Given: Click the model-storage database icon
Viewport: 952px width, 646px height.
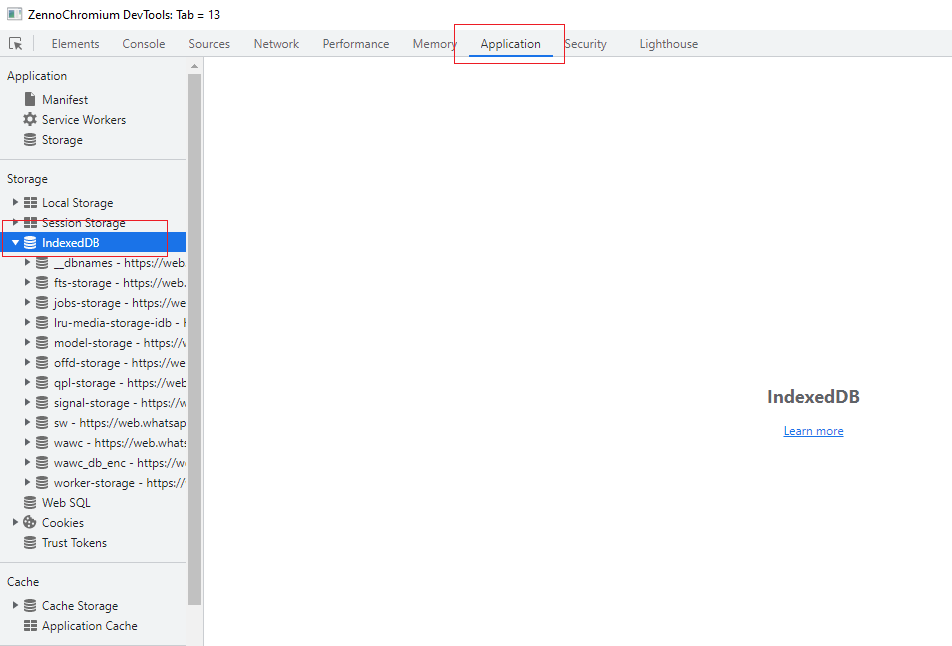Looking at the screenshot, I should 42,342.
